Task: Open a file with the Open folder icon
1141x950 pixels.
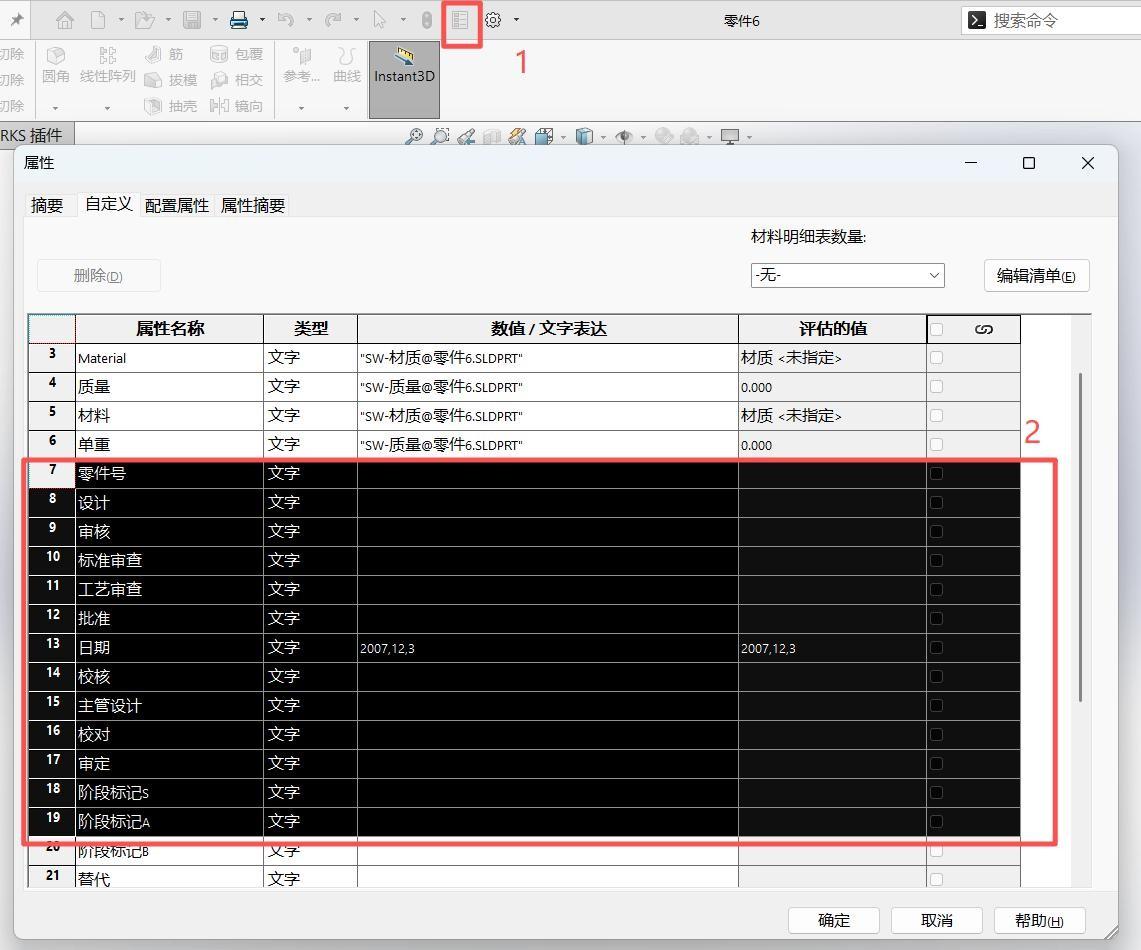Action: (144, 20)
